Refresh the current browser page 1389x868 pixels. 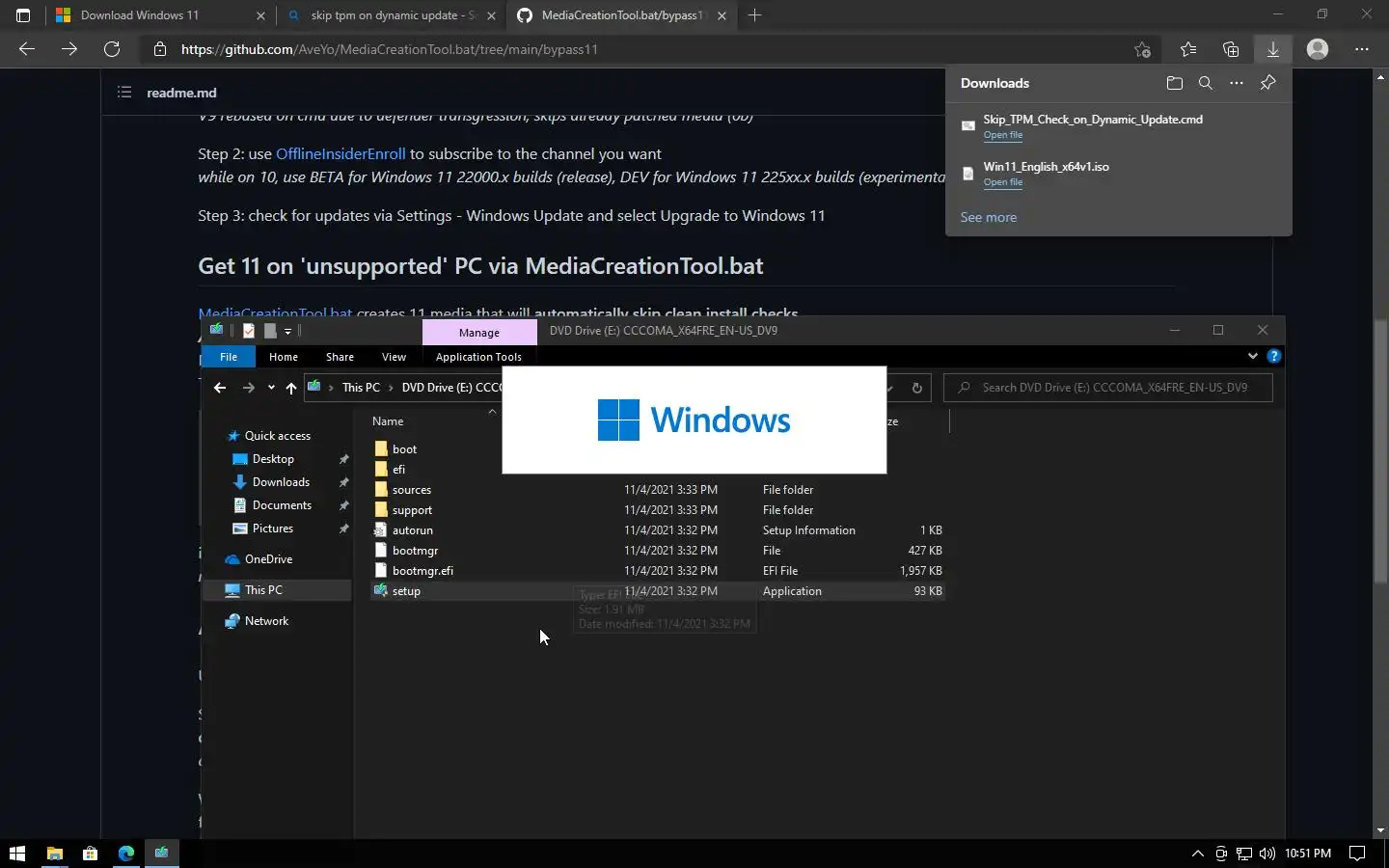(112, 49)
